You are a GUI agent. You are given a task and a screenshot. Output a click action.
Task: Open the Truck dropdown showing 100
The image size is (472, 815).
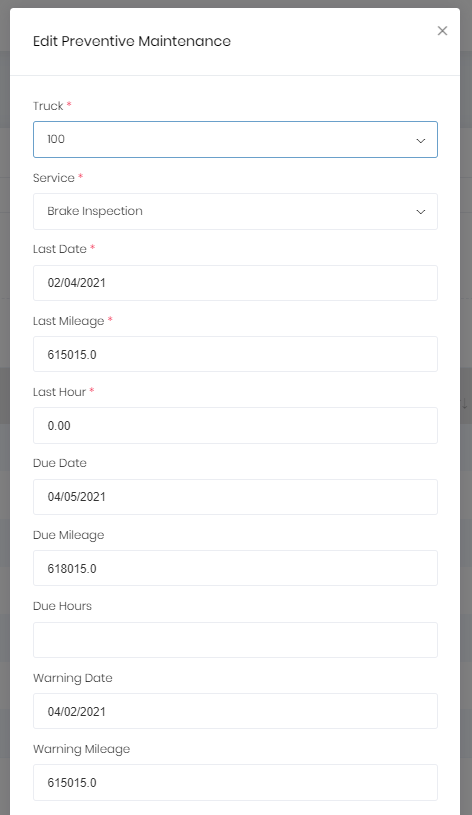click(x=235, y=139)
